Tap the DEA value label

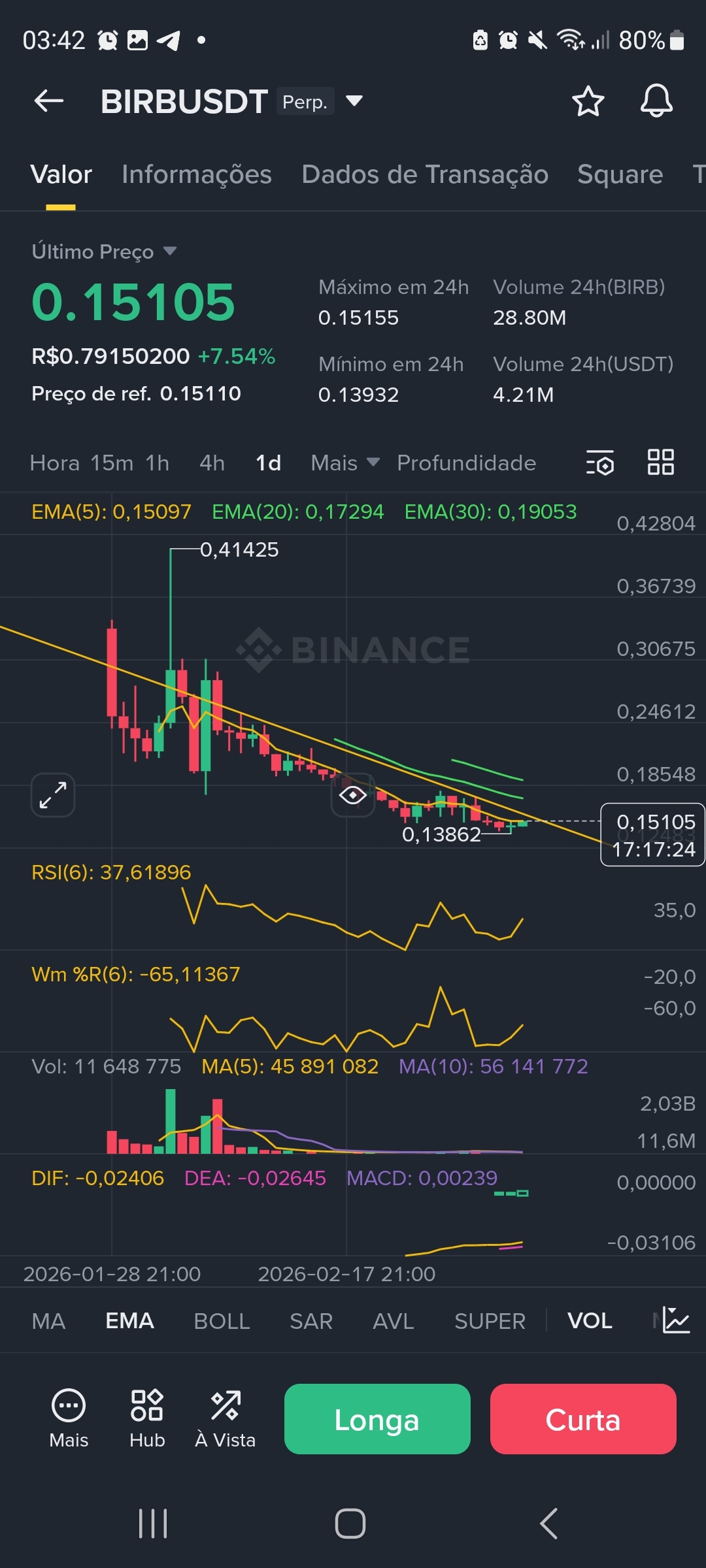pos(255,1178)
